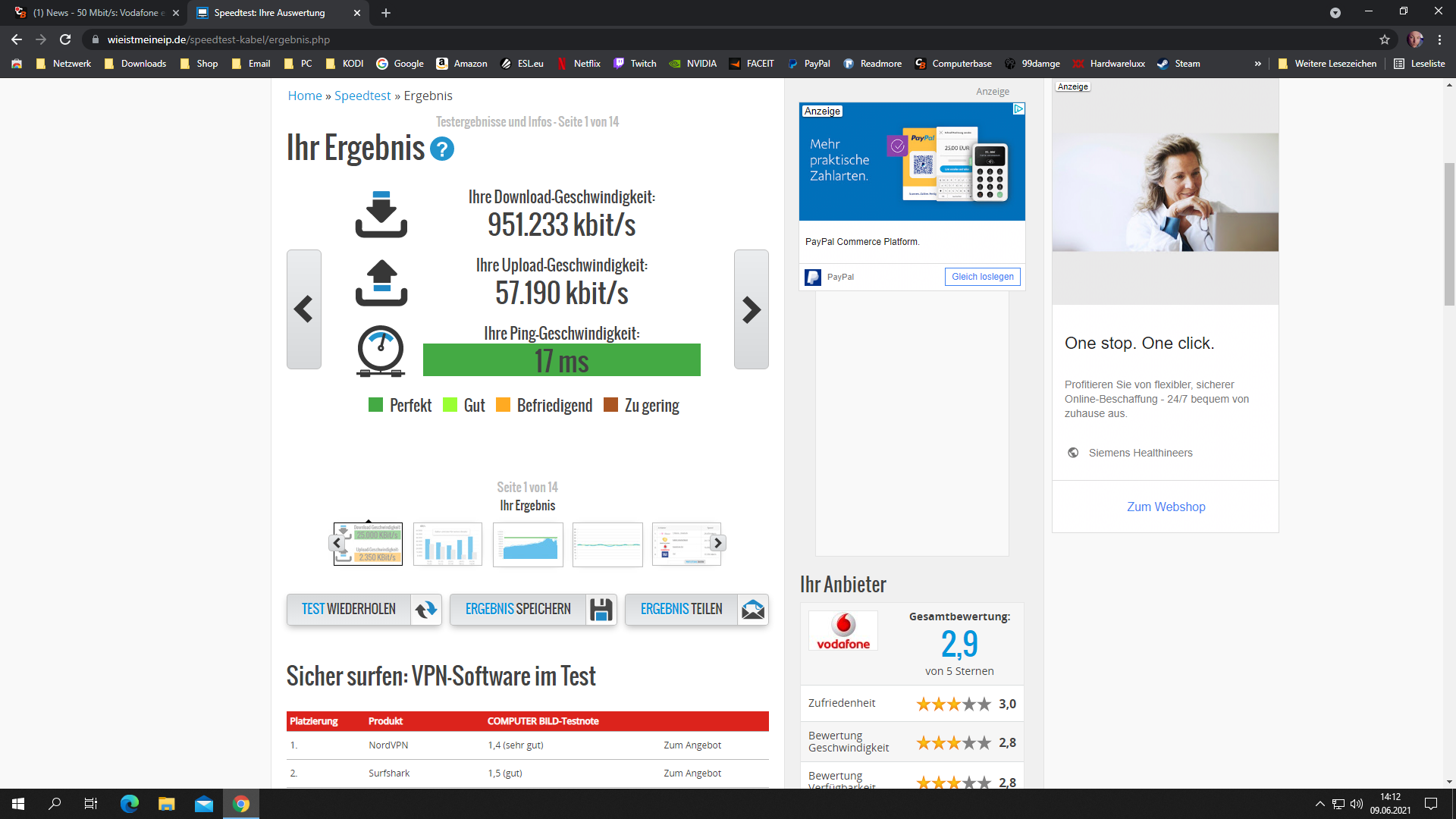Open Microsoft Edge from the taskbar
This screenshot has height=819, width=1456.
tap(130, 804)
